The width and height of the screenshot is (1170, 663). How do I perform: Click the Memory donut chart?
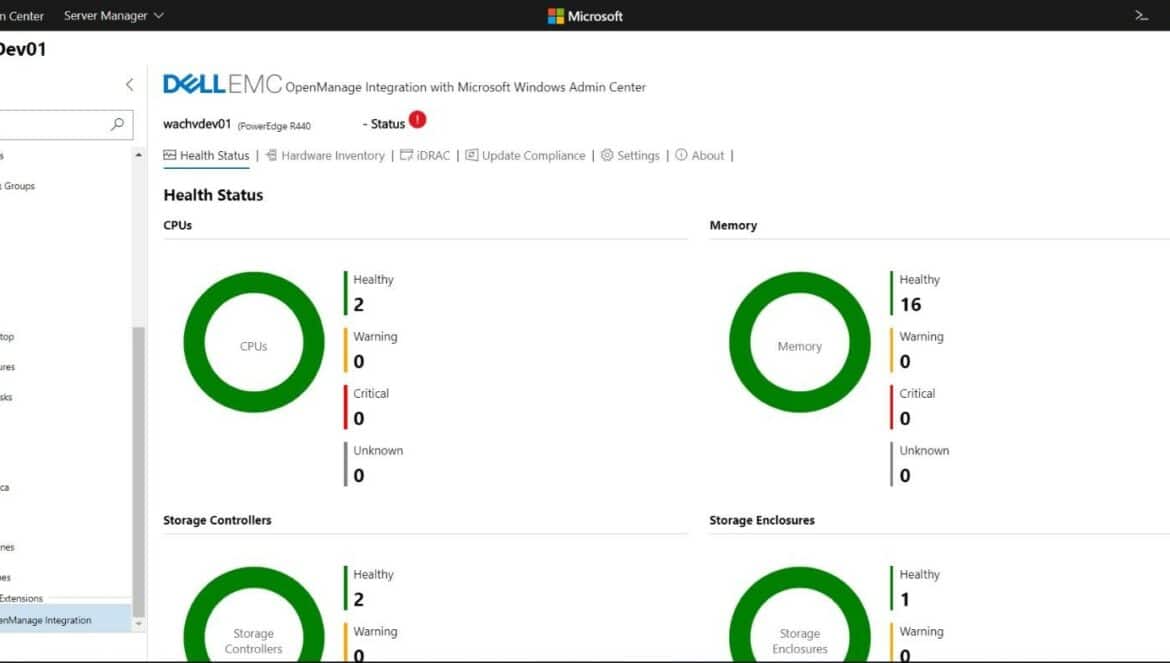(799, 342)
